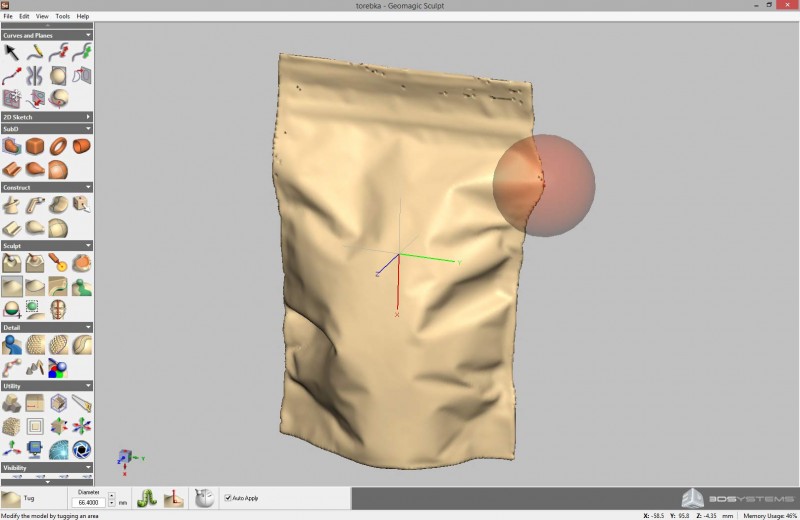Toggle the Auto Apply checkbox
The height and width of the screenshot is (520, 800).
point(228,498)
